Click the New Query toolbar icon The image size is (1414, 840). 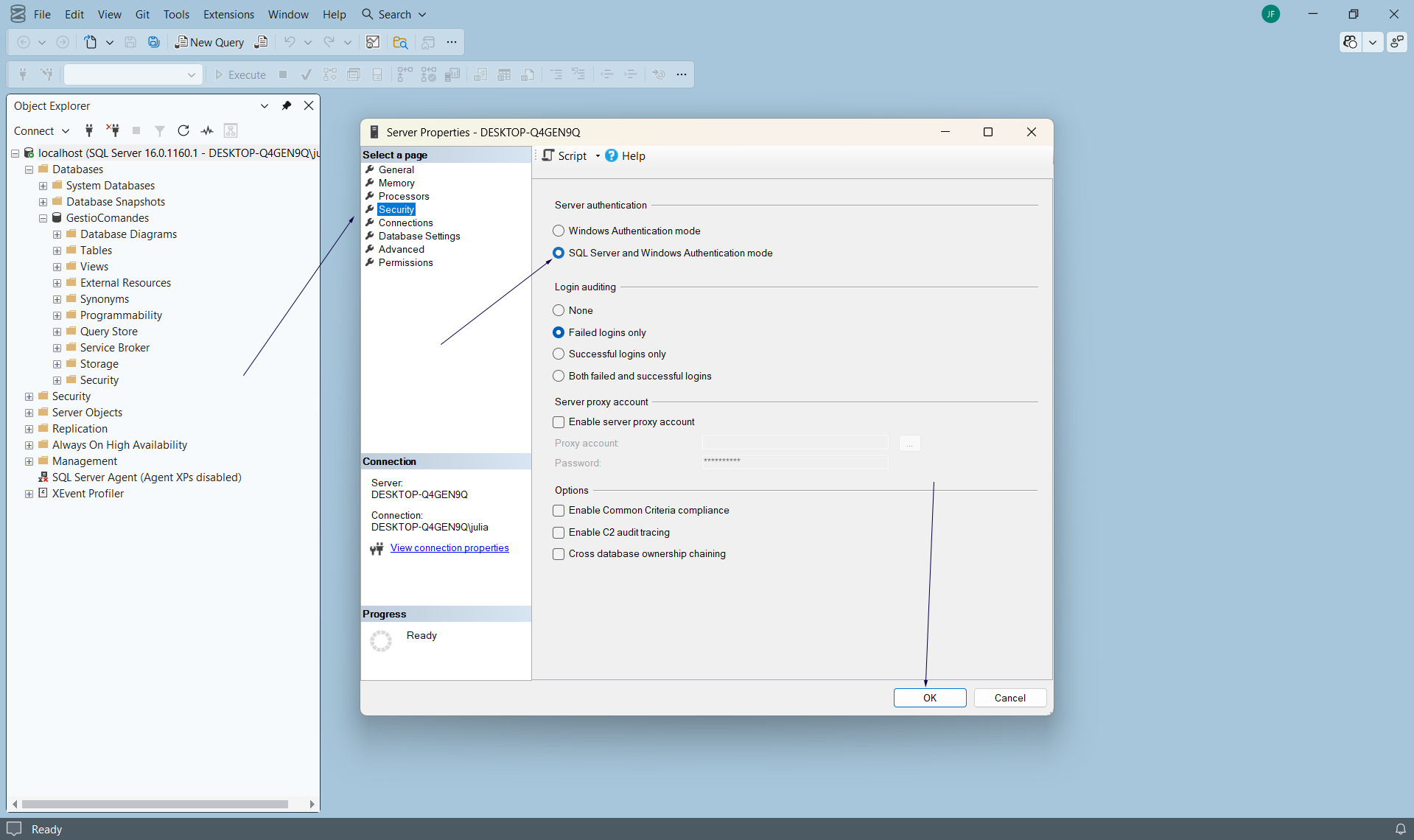point(209,42)
